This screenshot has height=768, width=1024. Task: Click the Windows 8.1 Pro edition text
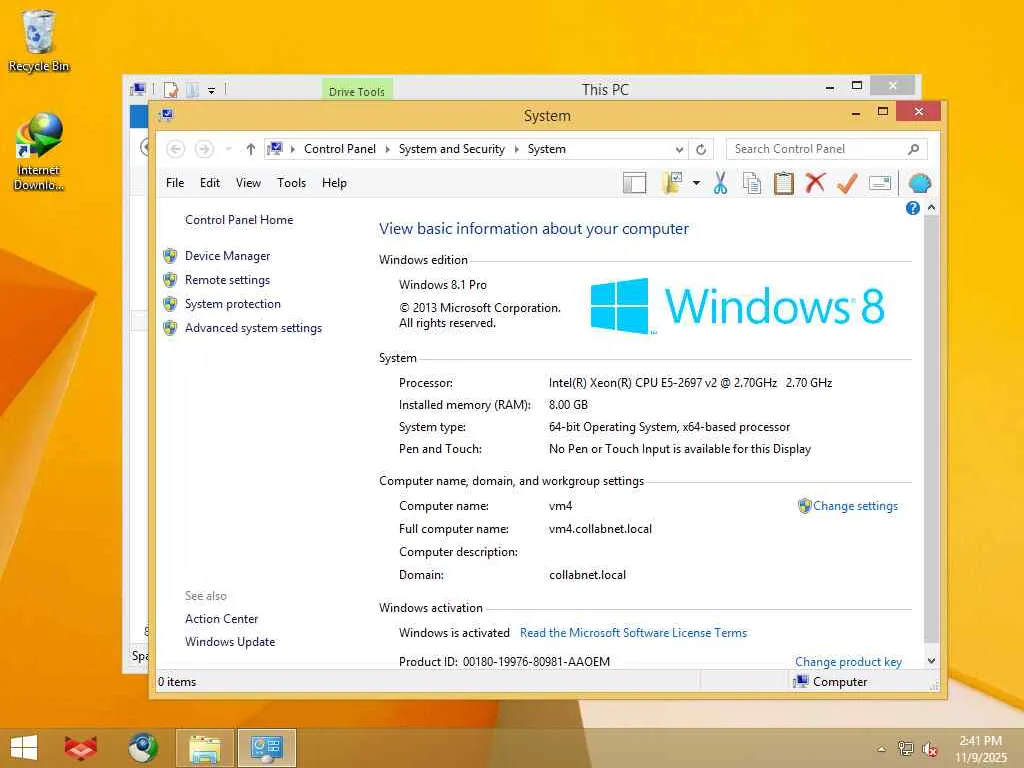coord(443,285)
